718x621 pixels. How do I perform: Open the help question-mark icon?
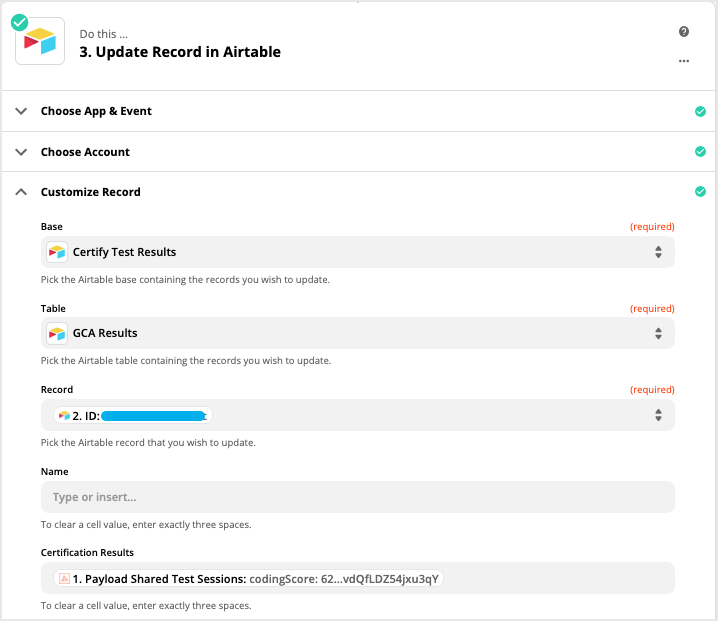point(684,32)
